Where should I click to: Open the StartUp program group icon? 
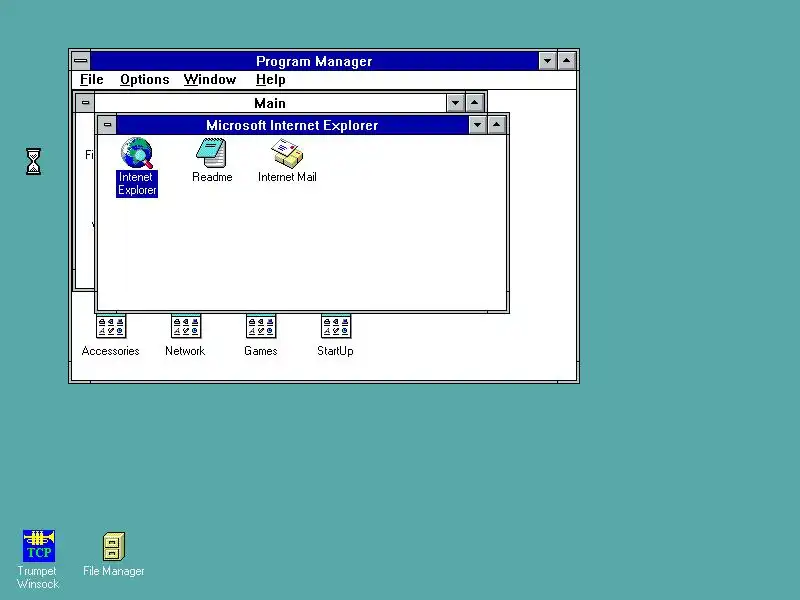click(x=336, y=327)
